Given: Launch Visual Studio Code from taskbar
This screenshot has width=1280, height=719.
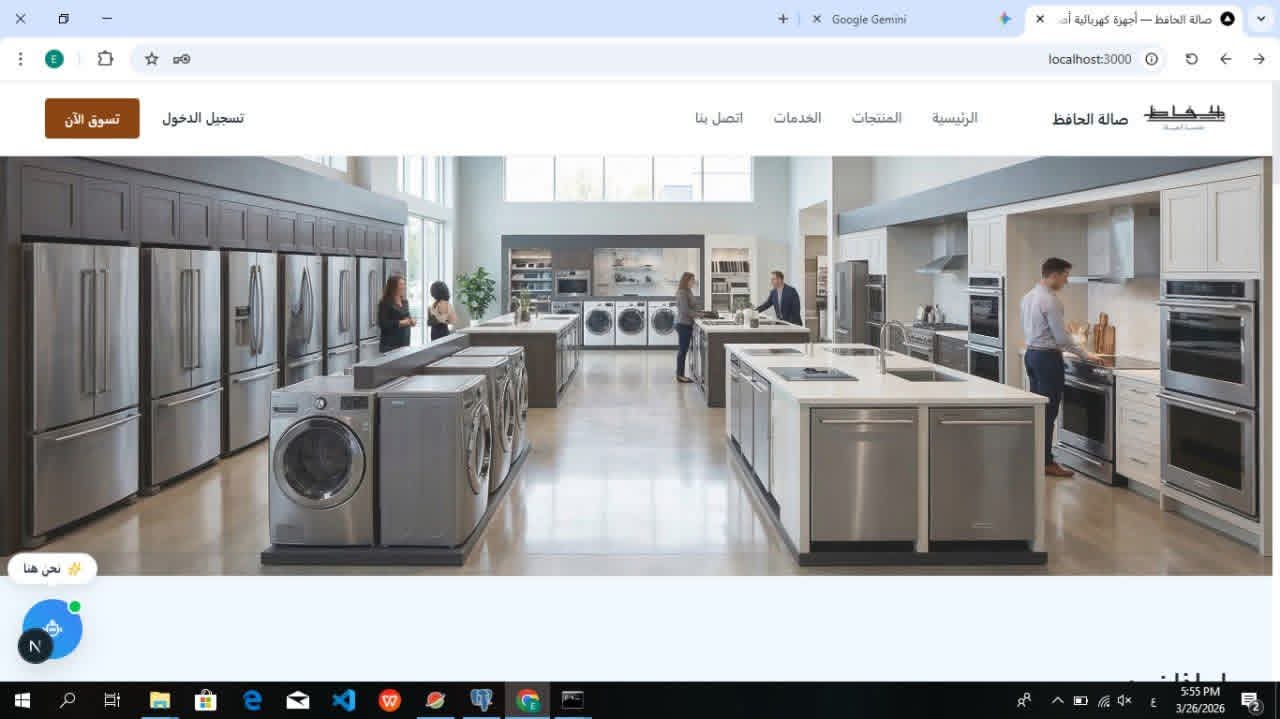Looking at the screenshot, I should 343,700.
